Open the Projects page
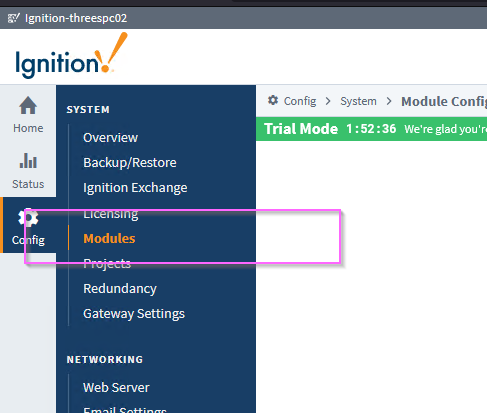Screen dimensions: 487x413 (x=107, y=264)
